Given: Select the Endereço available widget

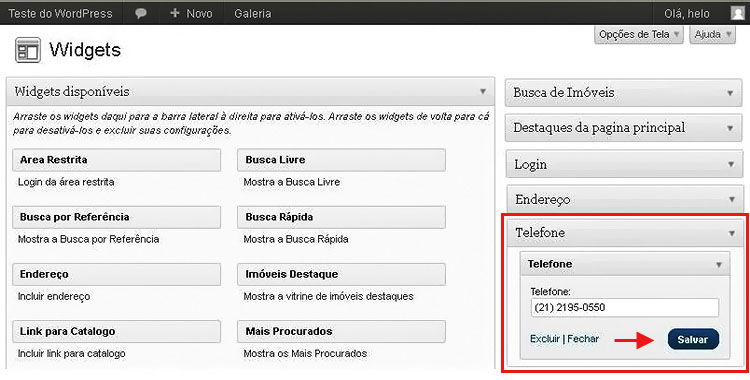Looking at the screenshot, I should (116, 274).
